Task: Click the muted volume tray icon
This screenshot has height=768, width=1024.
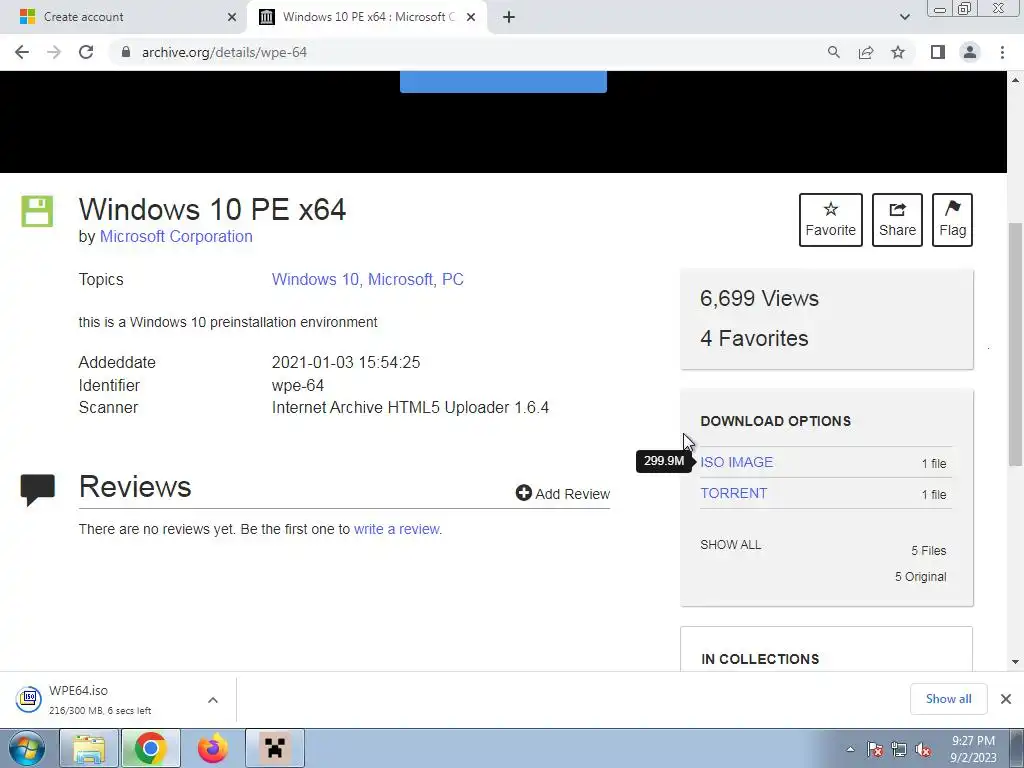Action: 923,749
